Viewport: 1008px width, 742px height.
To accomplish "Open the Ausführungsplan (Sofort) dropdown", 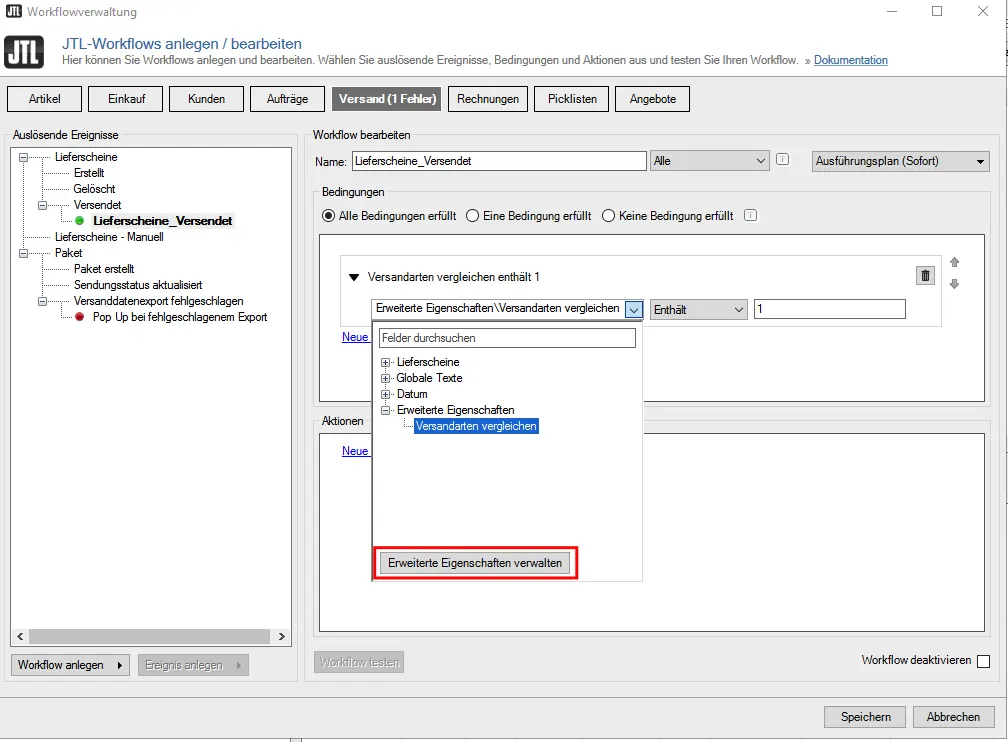I will coord(901,161).
